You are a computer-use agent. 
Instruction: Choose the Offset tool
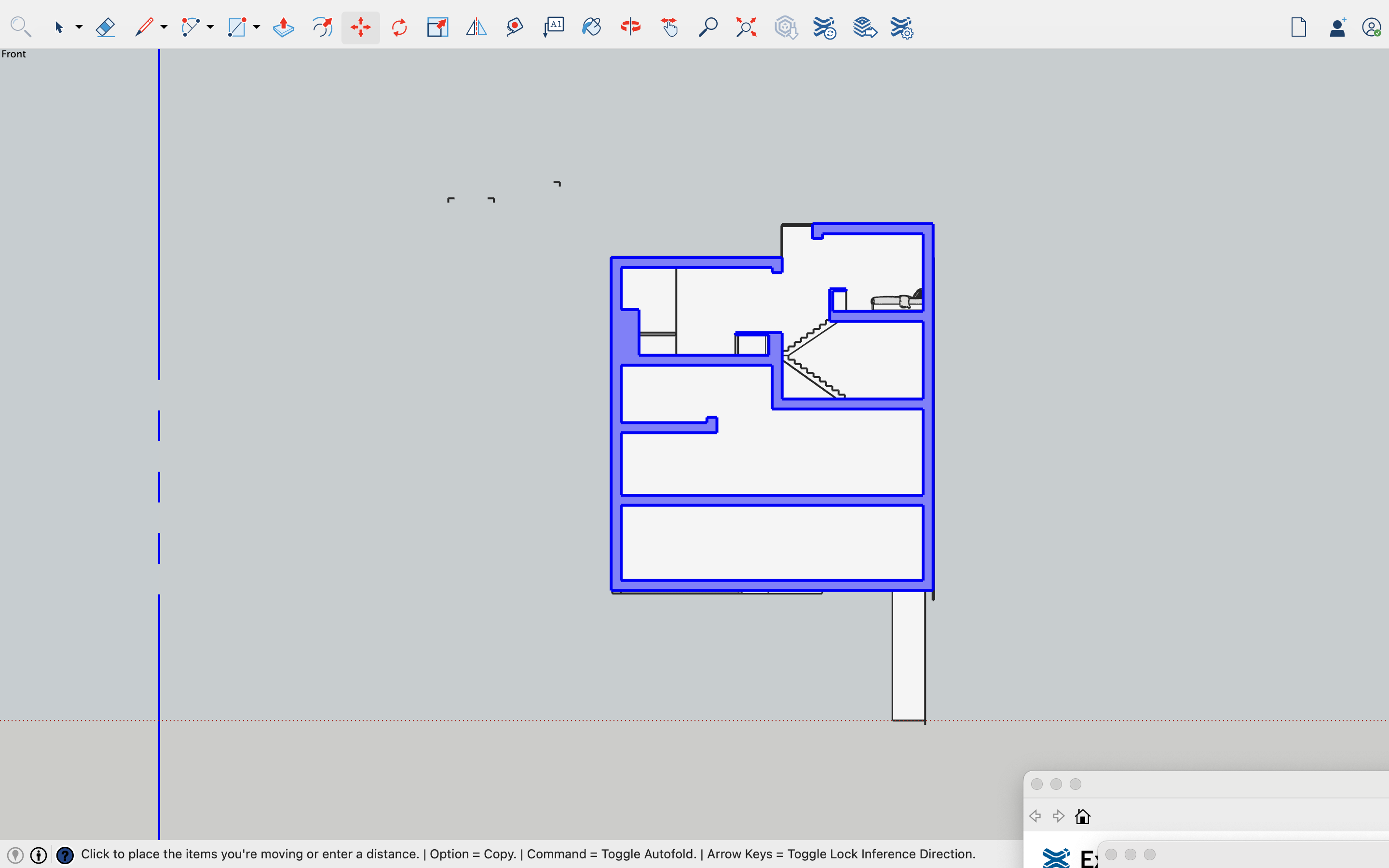[x=322, y=27]
